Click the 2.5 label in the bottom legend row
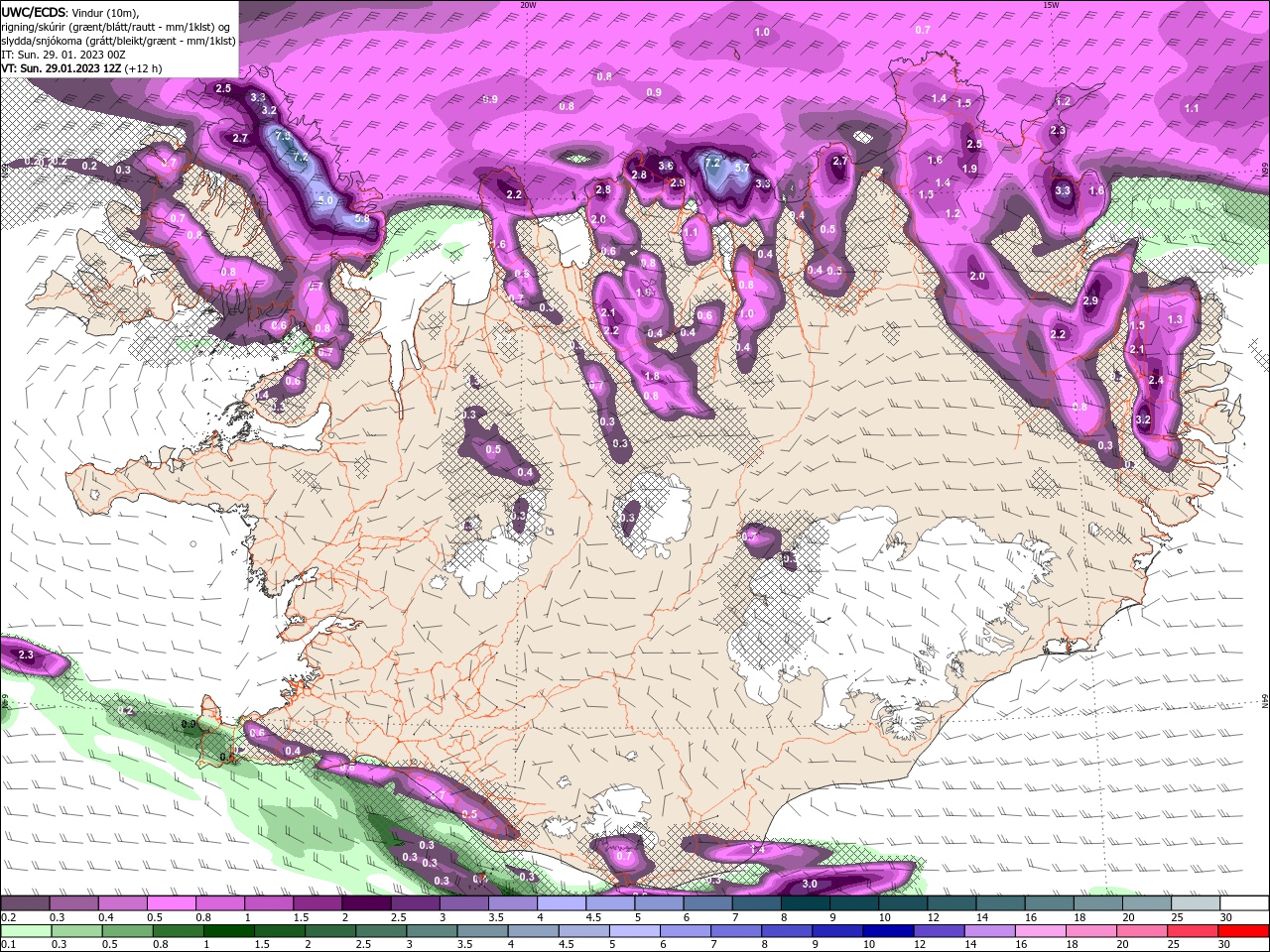Screen dimensions: 1270x952 point(361,945)
